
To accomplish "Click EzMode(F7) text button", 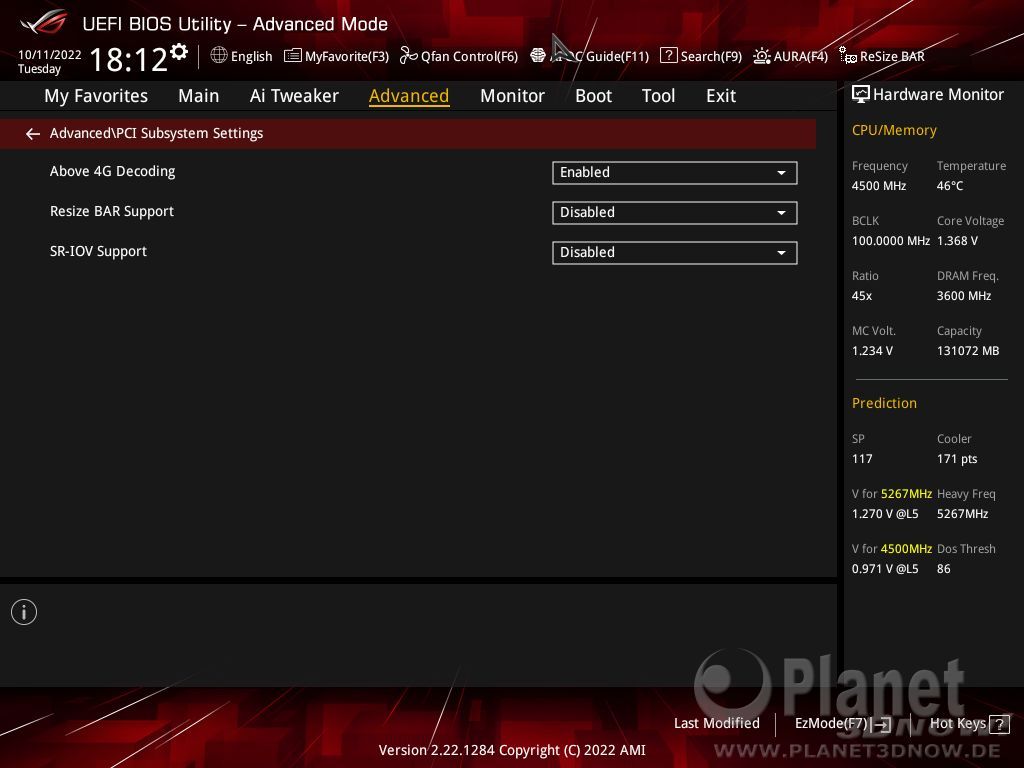I will (831, 724).
